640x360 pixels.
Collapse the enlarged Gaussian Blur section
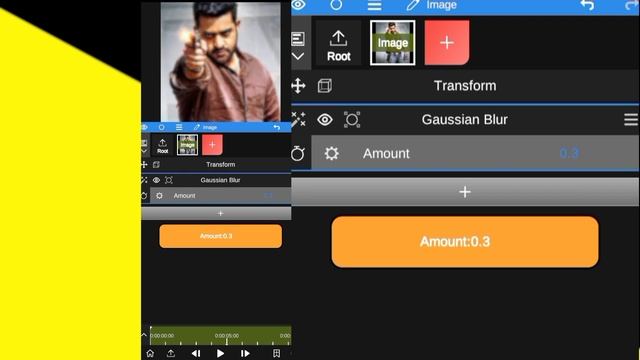coord(464,120)
